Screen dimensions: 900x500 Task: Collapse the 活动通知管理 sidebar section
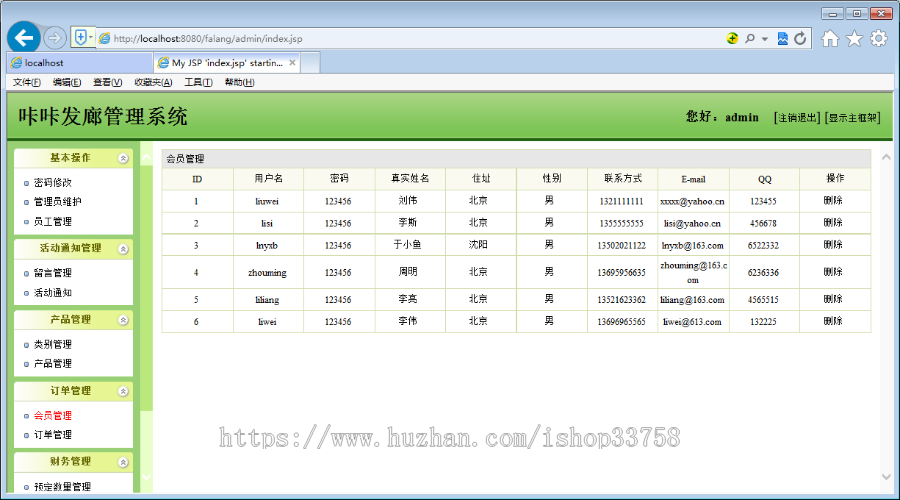click(123, 249)
